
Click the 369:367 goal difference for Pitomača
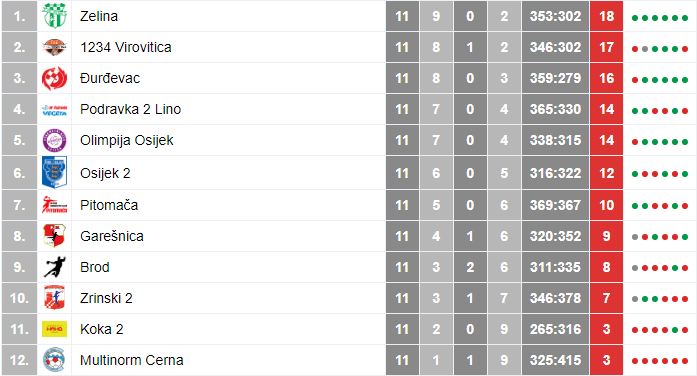[x=555, y=205]
